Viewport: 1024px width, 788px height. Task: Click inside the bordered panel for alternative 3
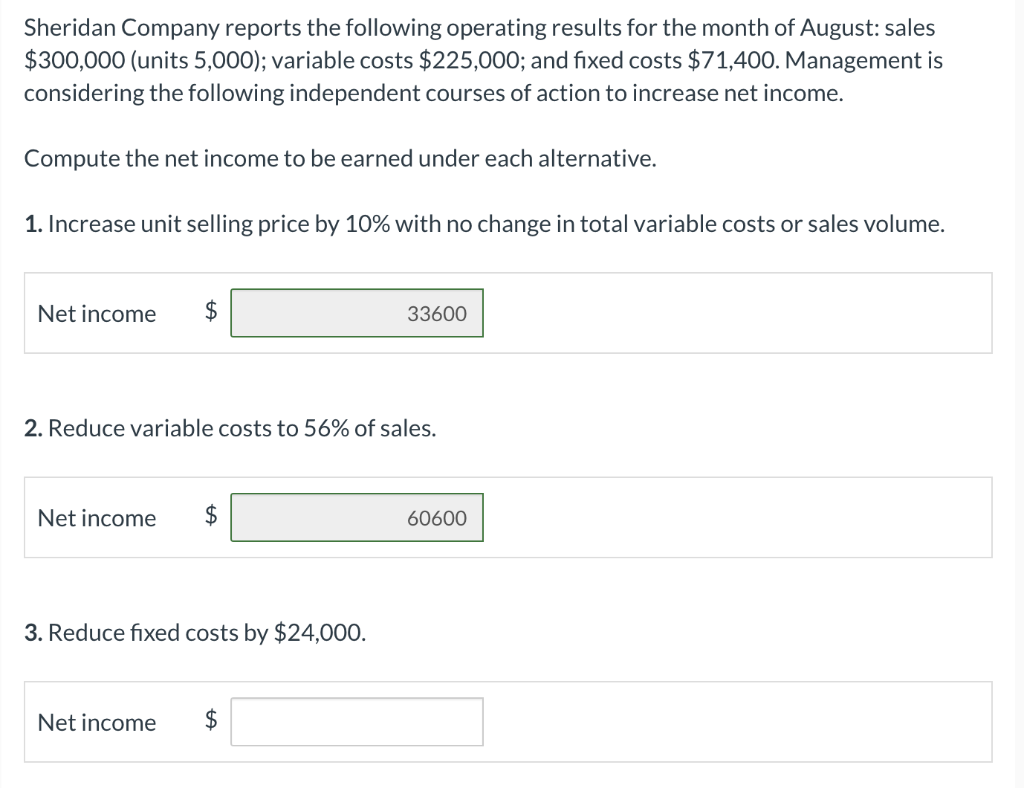pos(700,722)
